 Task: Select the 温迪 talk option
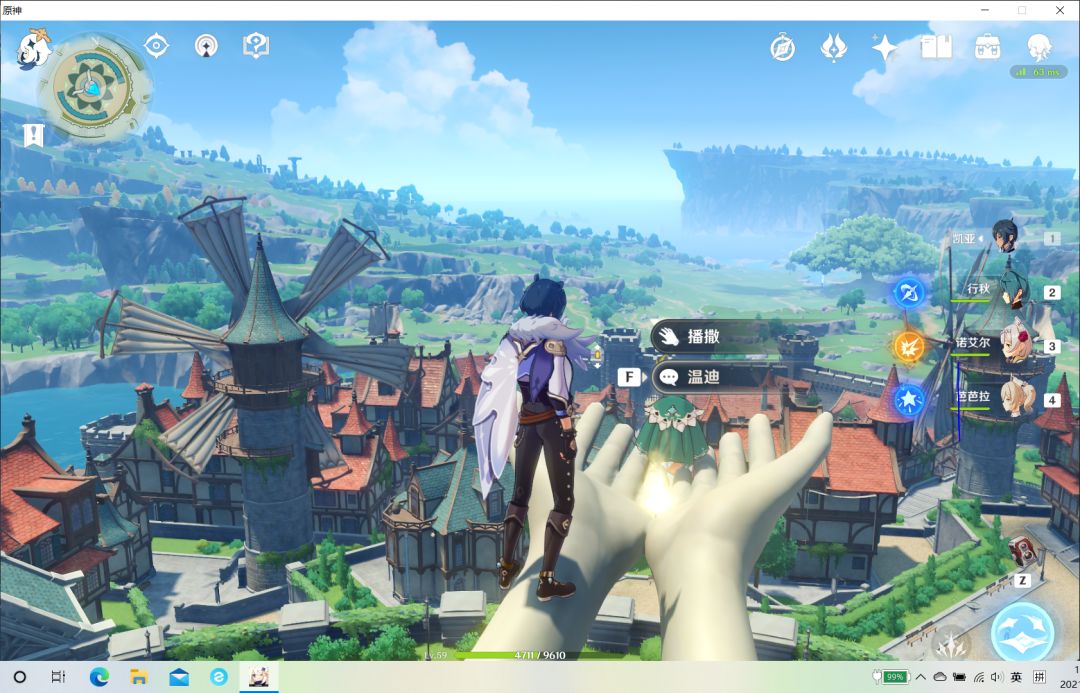pos(716,377)
